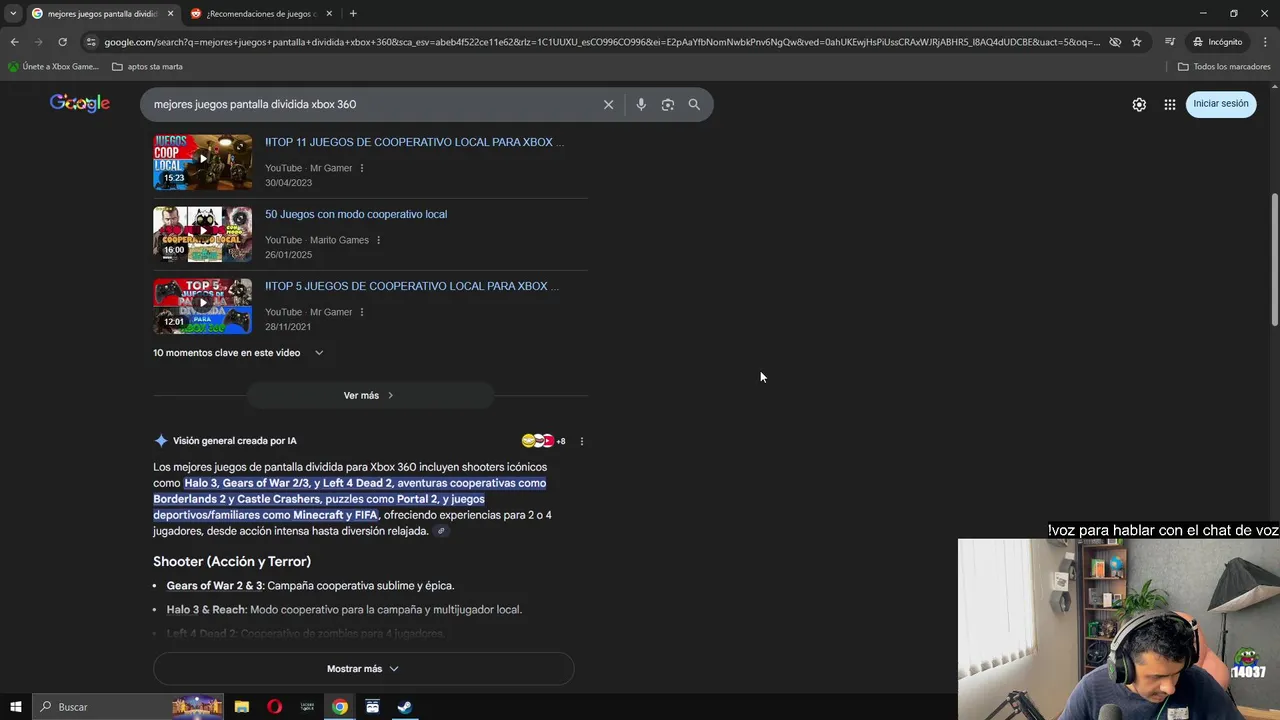Click the page vertical scrollbar thumb
This screenshot has width=1280, height=720.
[x=1274, y=258]
